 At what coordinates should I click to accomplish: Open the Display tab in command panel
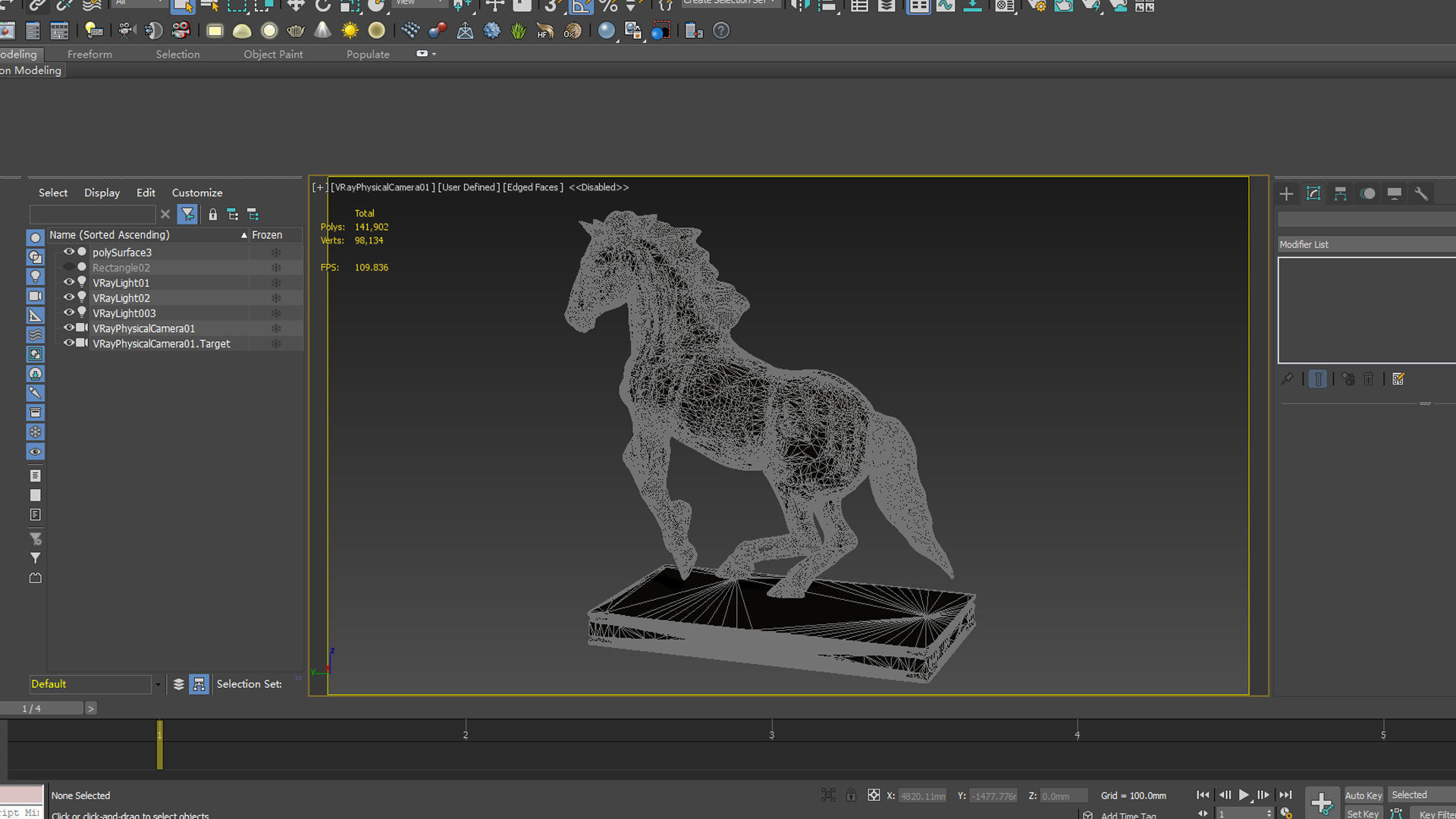(x=1394, y=194)
